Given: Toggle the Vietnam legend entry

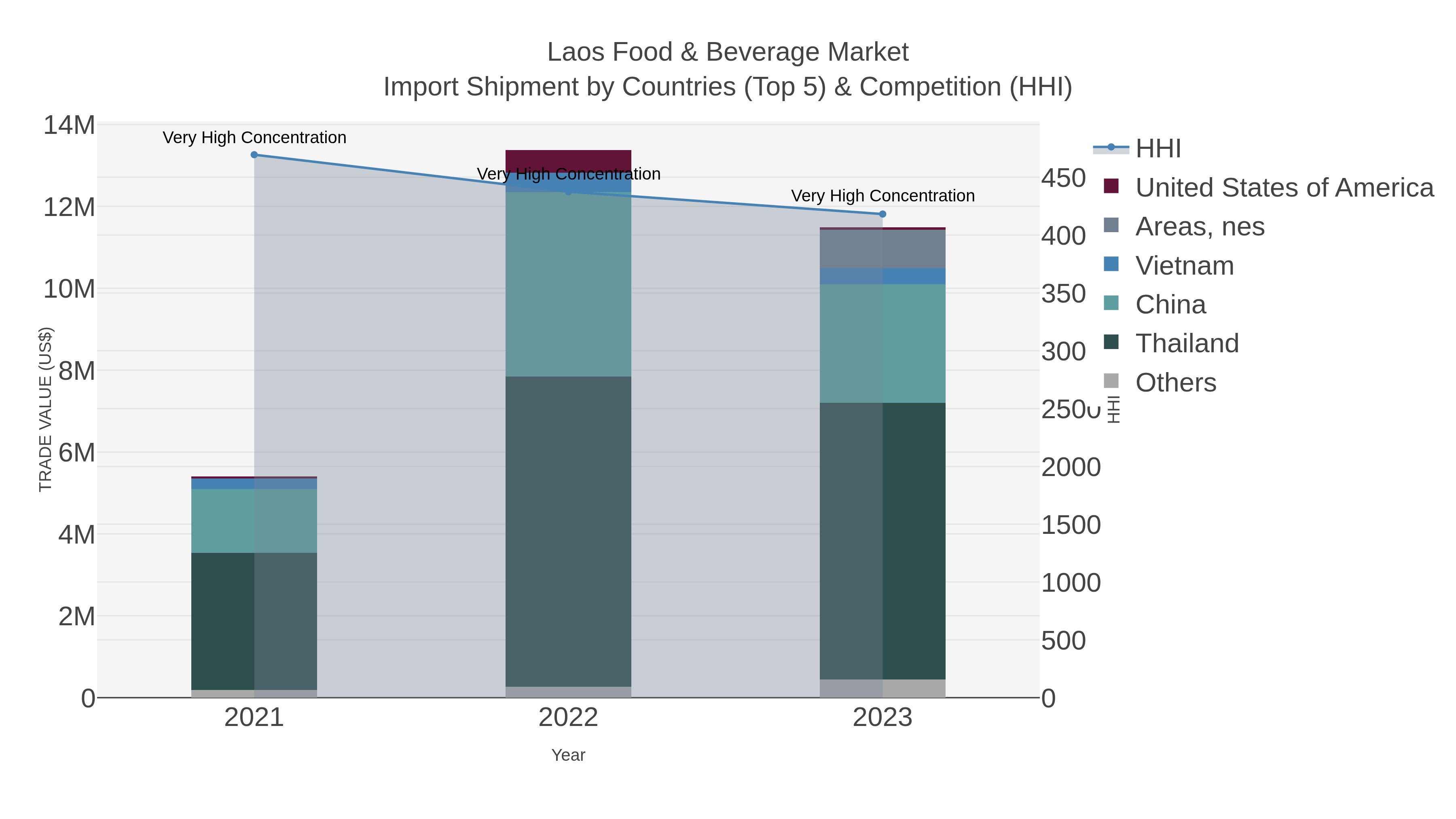Looking at the screenshot, I should (1169, 265).
